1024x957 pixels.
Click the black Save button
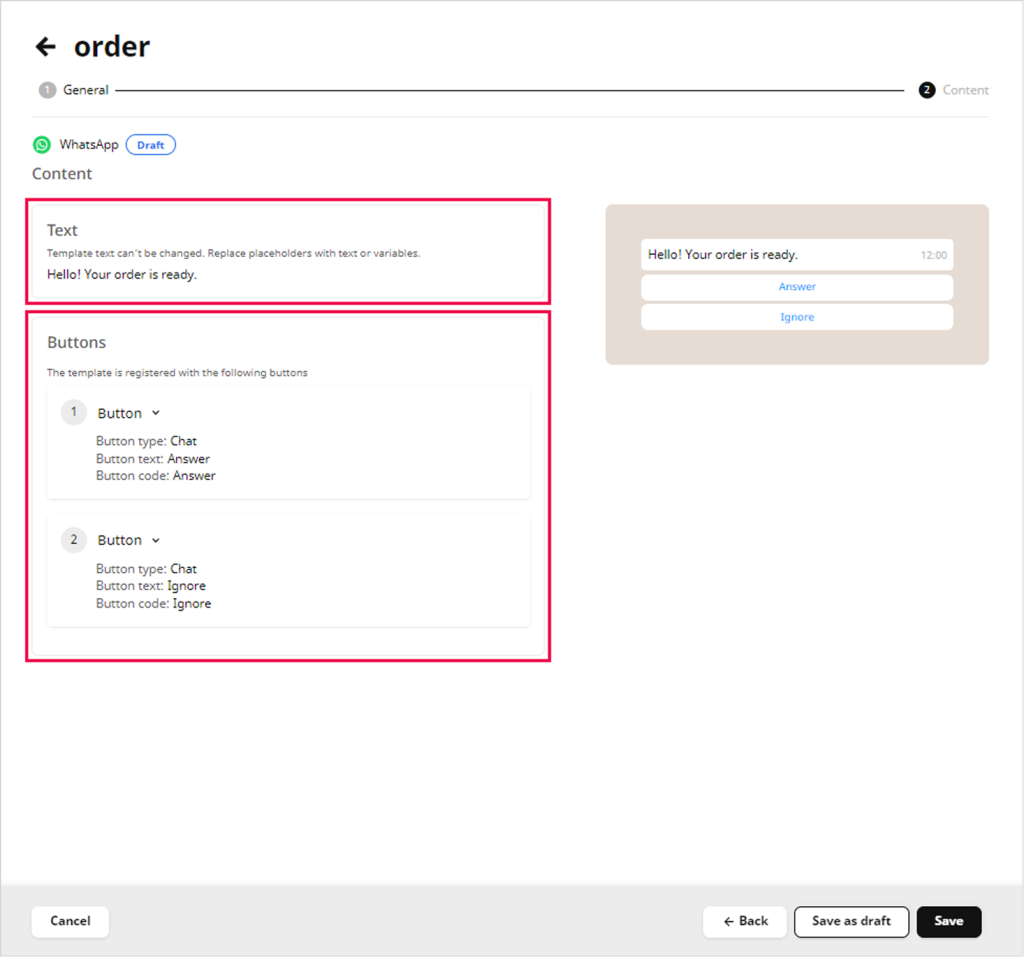pos(948,921)
